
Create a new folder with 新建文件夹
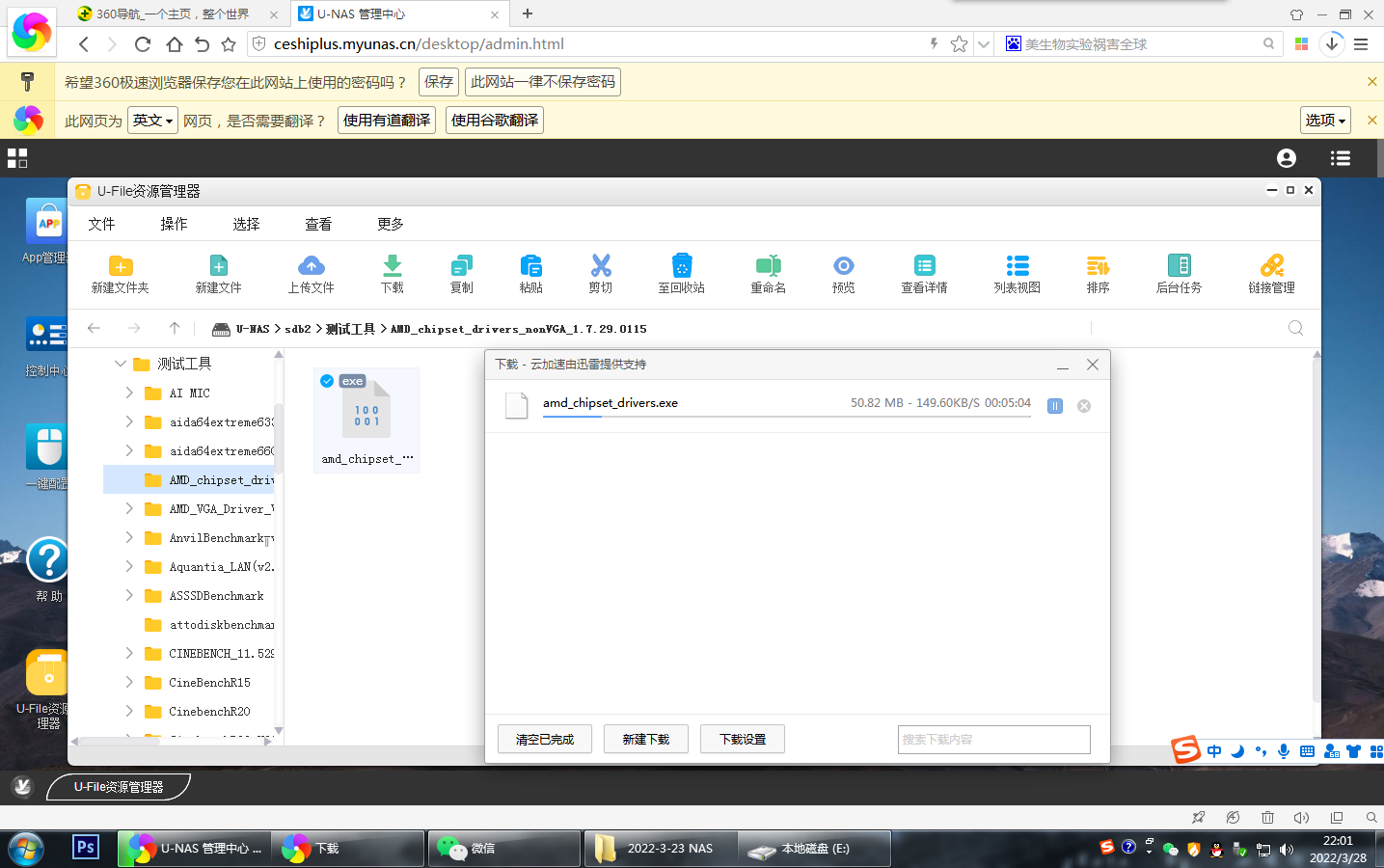point(120,273)
